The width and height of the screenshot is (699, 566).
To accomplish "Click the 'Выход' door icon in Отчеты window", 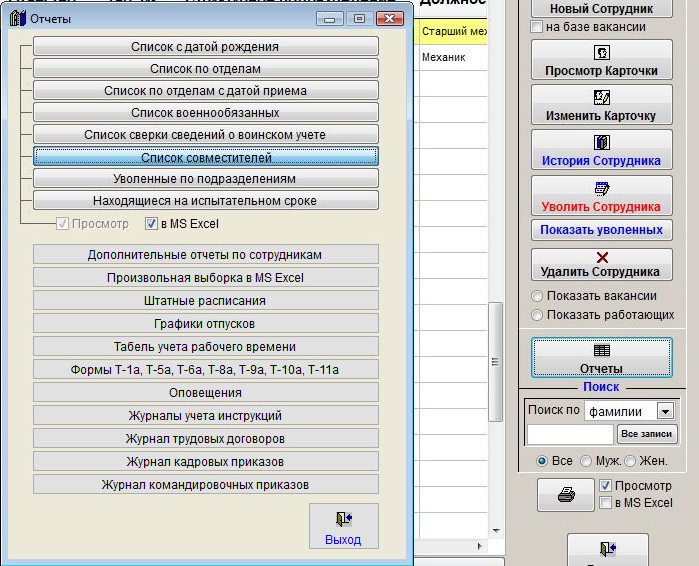I will [344, 519].
